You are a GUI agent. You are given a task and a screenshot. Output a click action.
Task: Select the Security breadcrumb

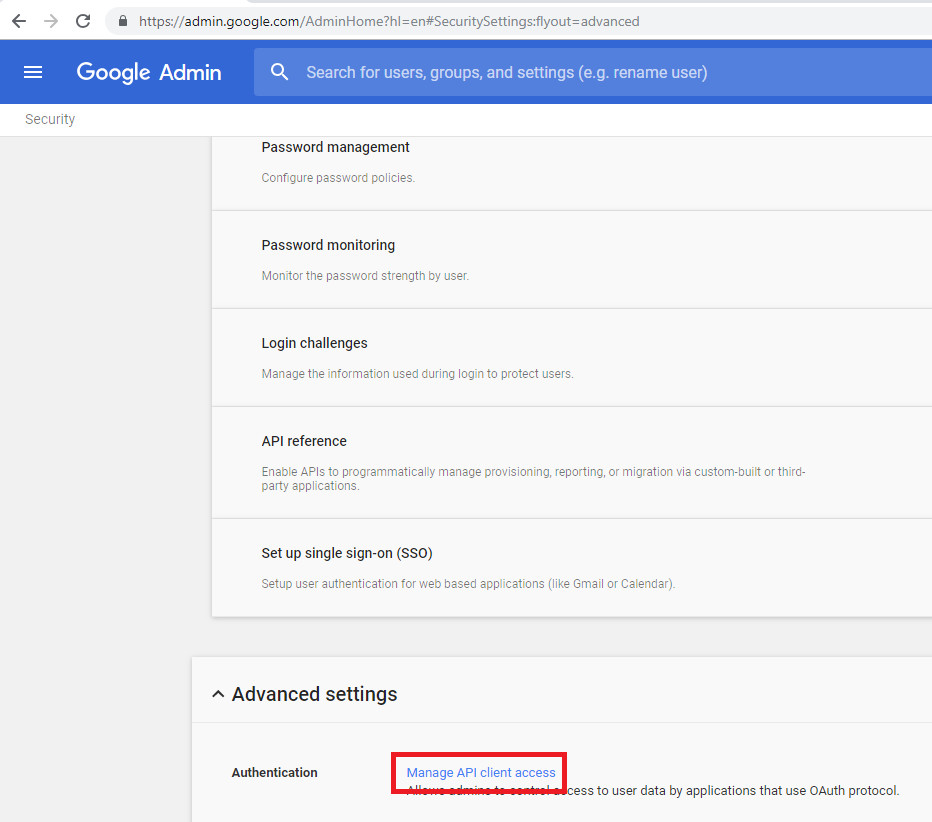[50, 119]
